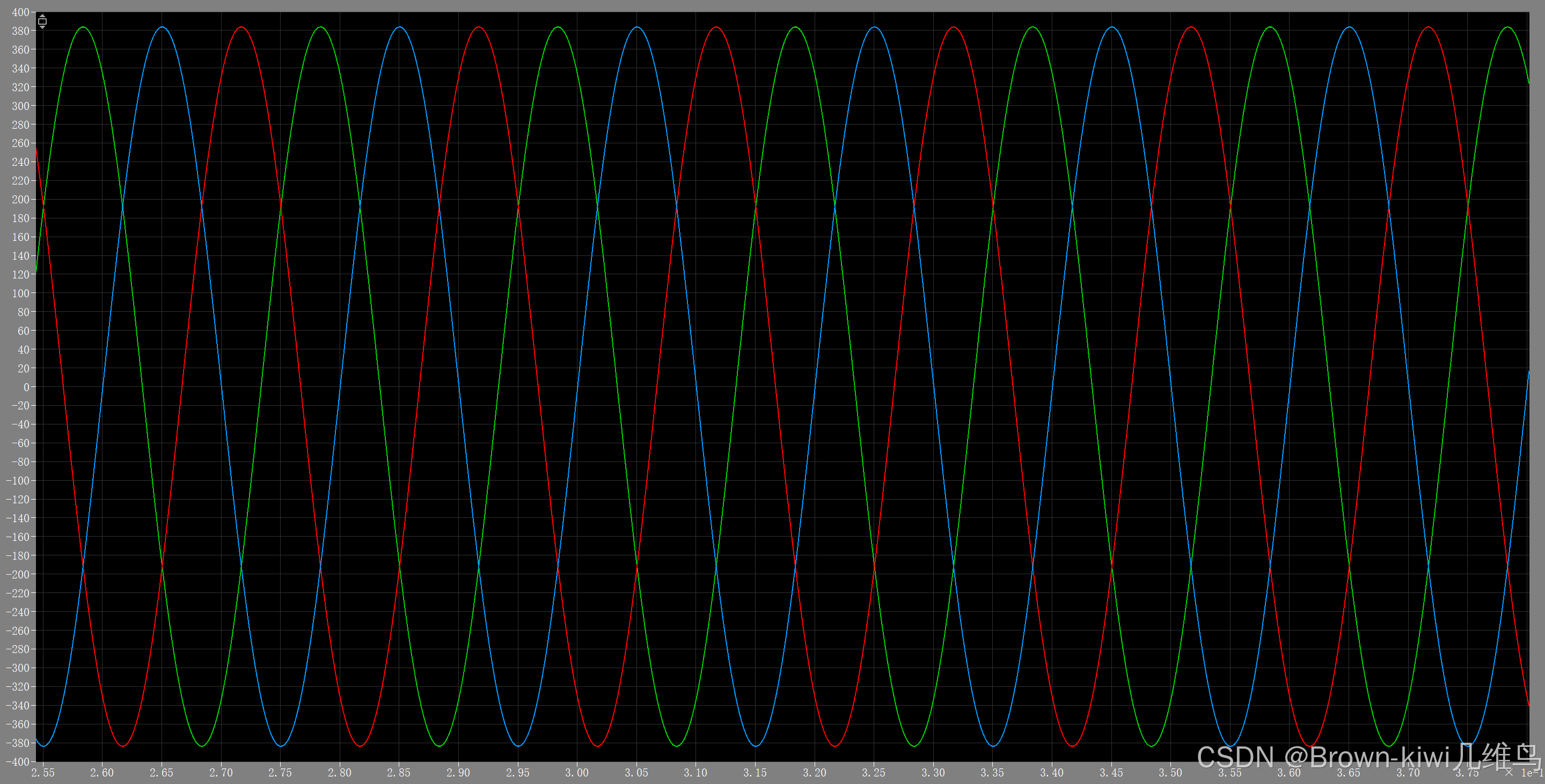
Task: Click the rightmost blue waveform trough
Action: pyautogui.click(x=1468, y=746)
